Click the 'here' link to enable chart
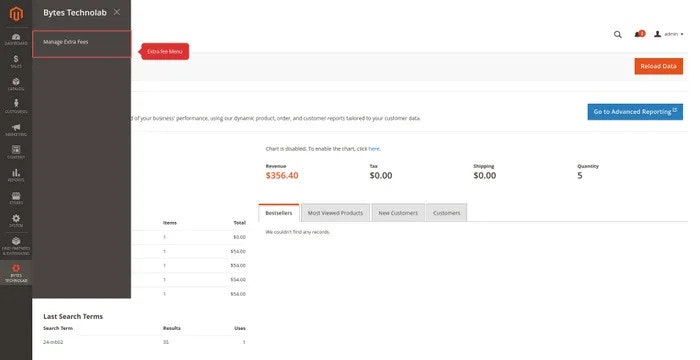The height and width of the screenshot is (360, 700). tap(374, 149)
